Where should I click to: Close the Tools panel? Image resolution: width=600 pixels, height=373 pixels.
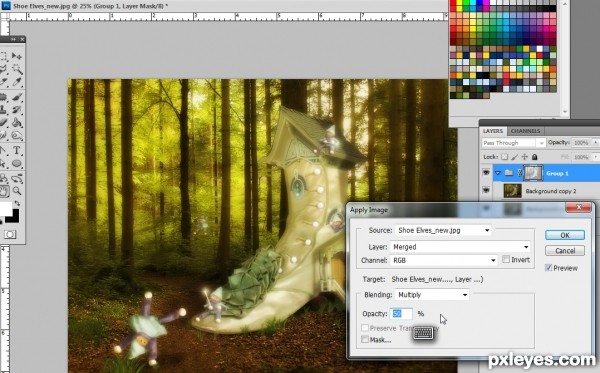(x=22, y=39)
